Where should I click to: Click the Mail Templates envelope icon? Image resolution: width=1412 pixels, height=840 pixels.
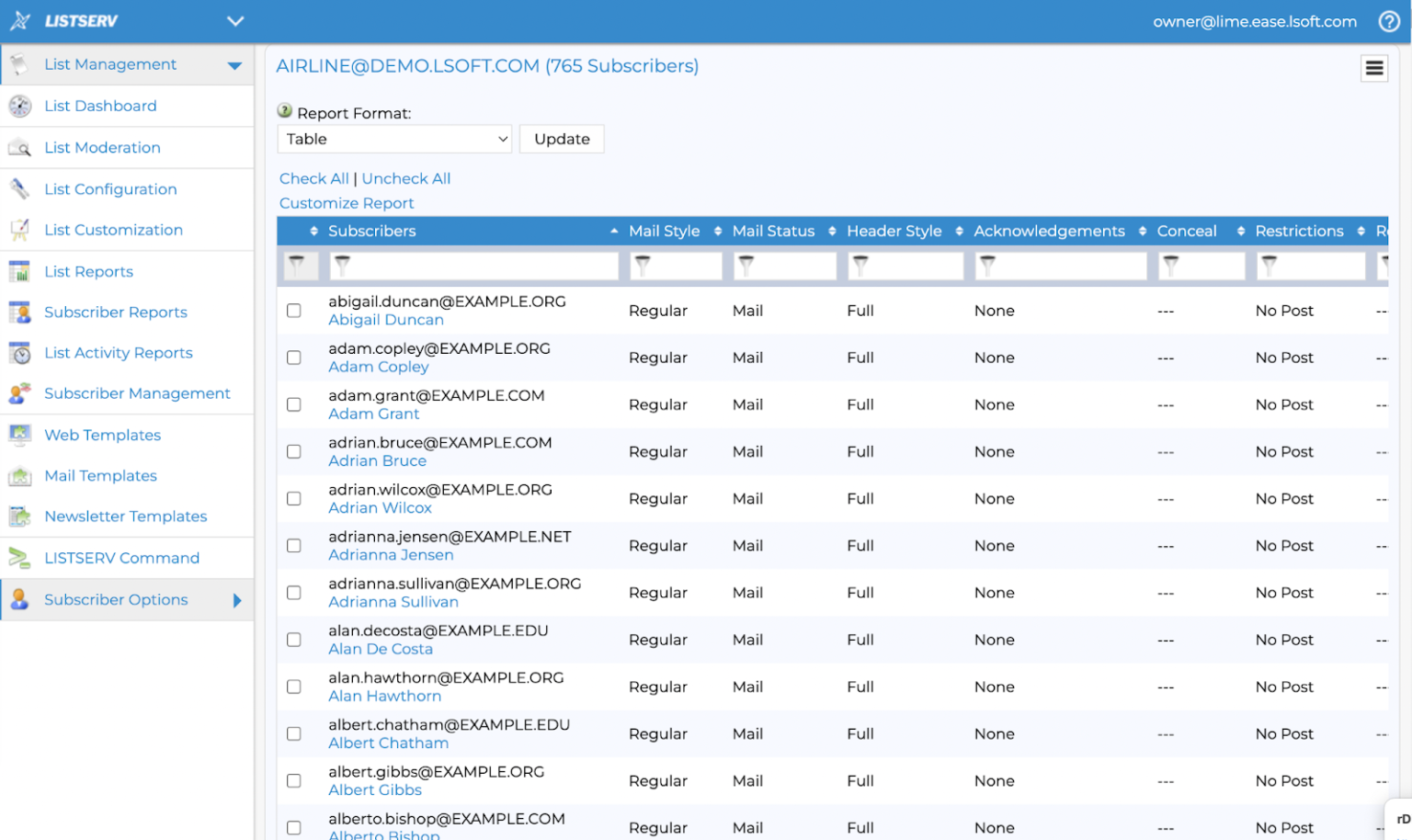[19, 475]
